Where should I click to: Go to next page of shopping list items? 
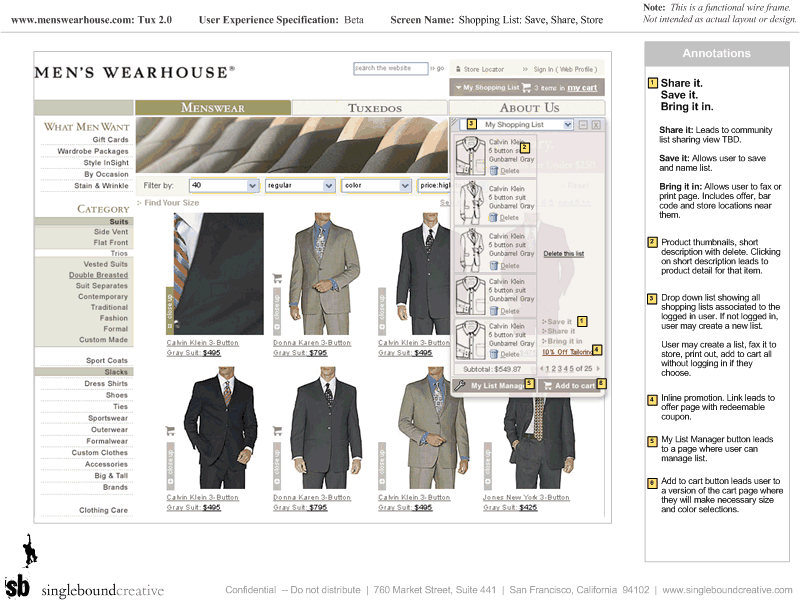(598, 368)
